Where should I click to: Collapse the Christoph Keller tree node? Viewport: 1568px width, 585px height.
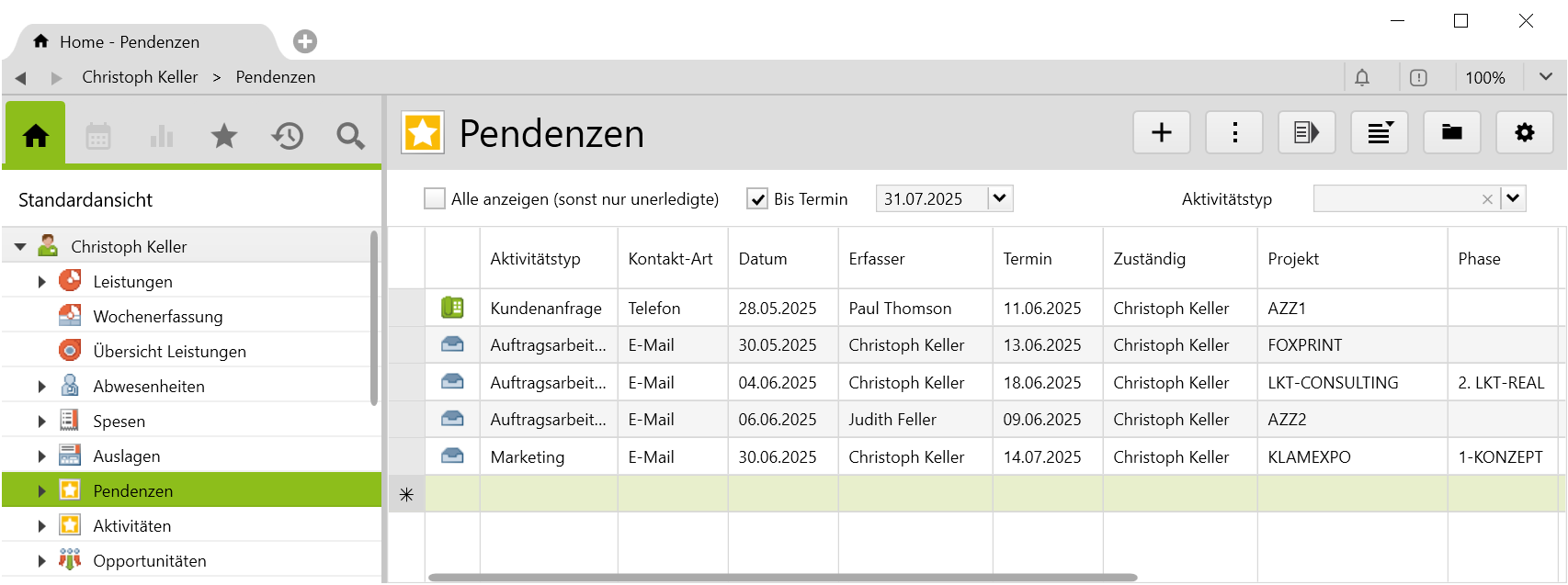(20, 247)
